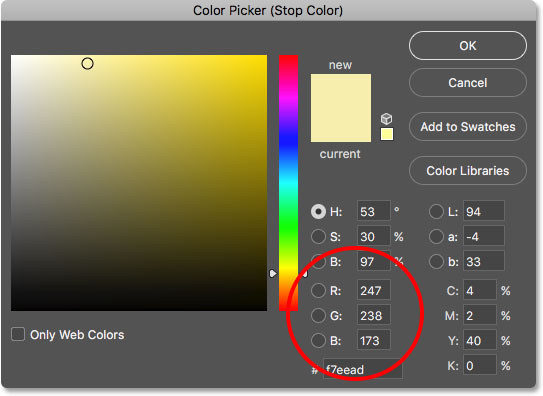Select the blue B radio button near 173
The width and height of the screenshot is (543, 396).
[318, 341]
